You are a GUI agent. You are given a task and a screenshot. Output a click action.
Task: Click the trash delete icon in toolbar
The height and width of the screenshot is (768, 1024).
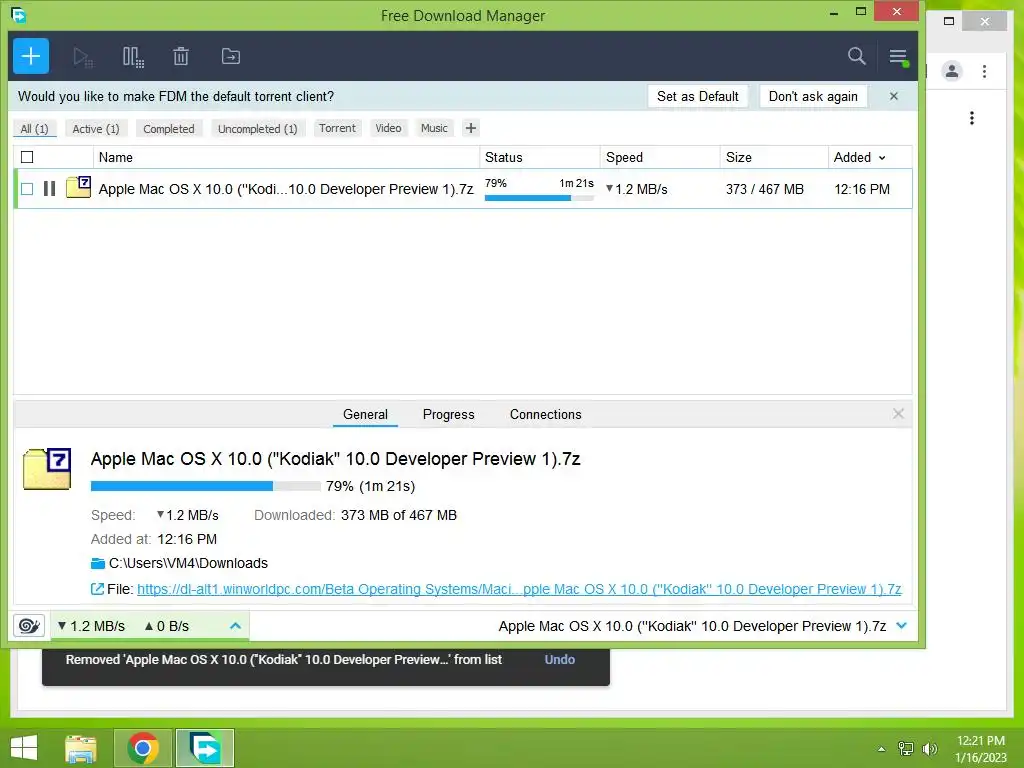point(181,57)
